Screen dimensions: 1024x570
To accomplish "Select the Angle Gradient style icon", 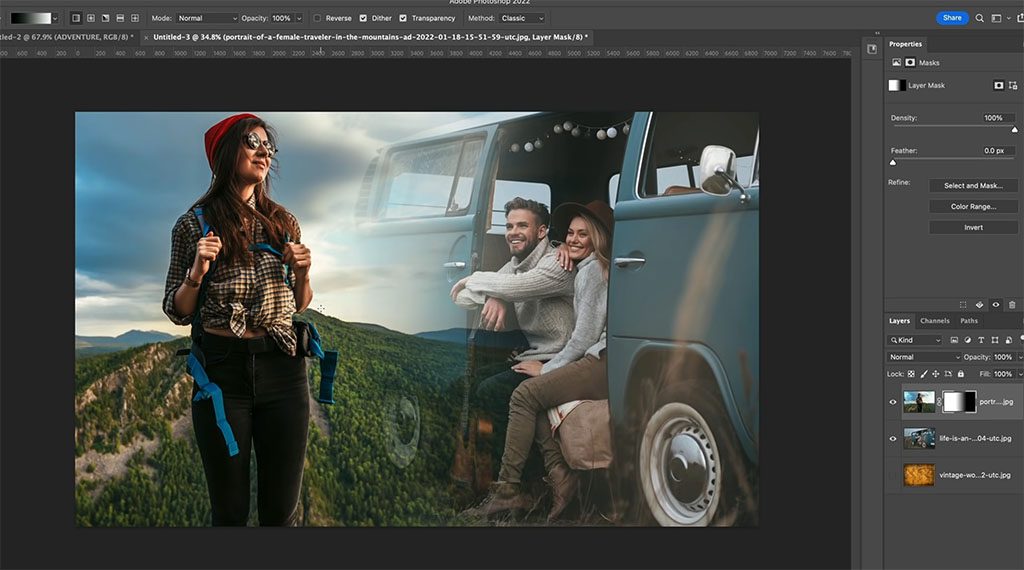I will [105, 18].
